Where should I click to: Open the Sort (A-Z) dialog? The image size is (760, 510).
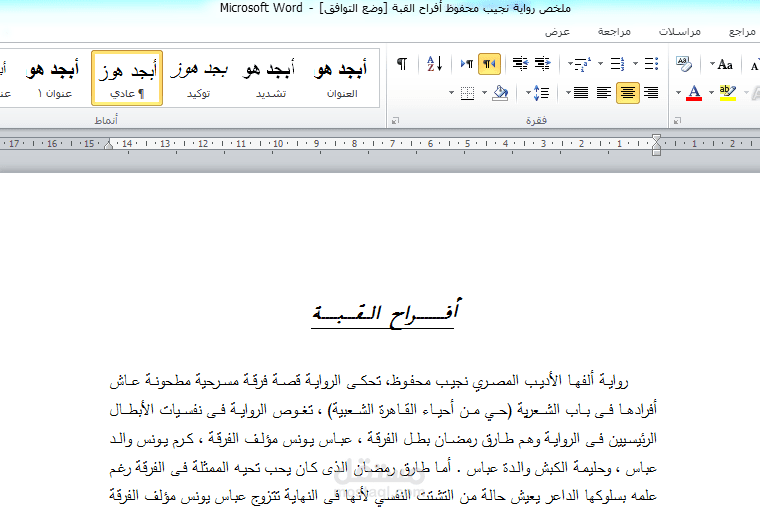435,64
